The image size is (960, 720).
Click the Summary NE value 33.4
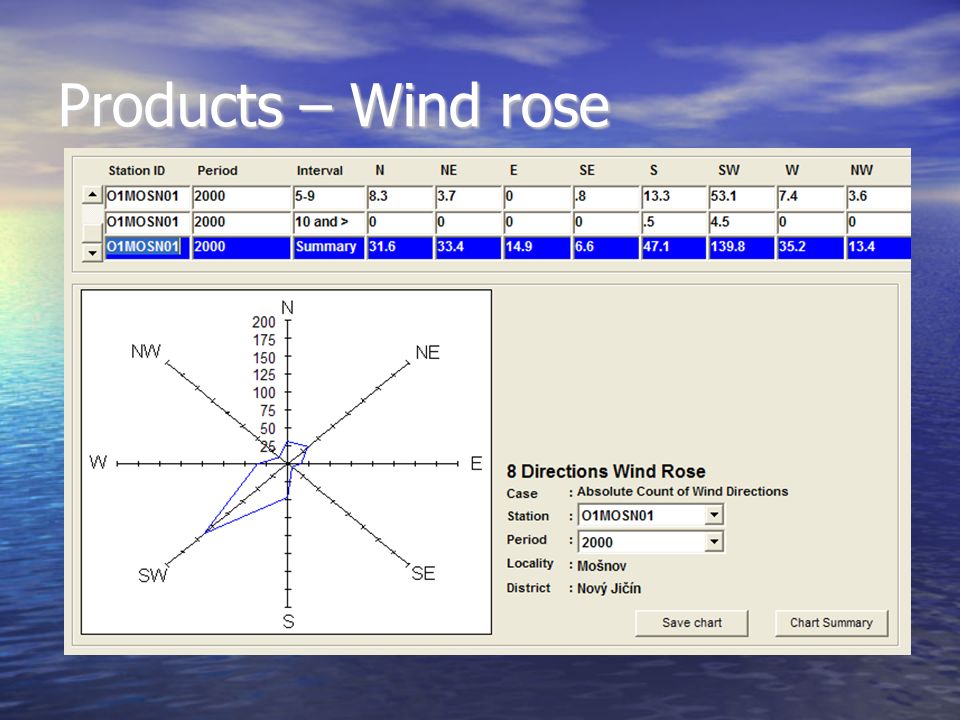coord(468,247)
